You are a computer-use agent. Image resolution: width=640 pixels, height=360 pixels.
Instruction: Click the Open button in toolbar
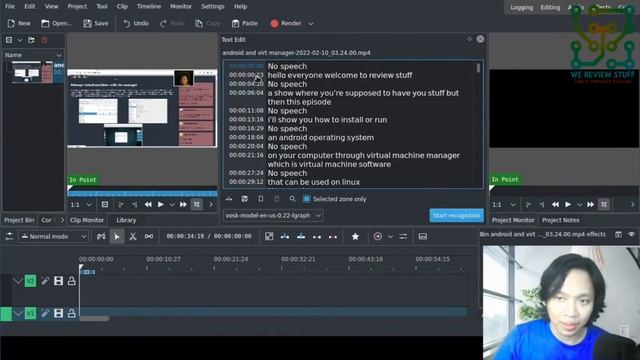[57, 24]
